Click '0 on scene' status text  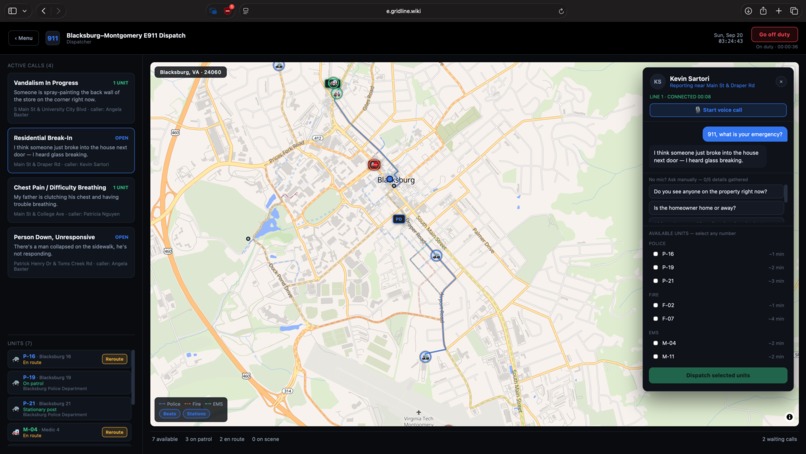265,439
